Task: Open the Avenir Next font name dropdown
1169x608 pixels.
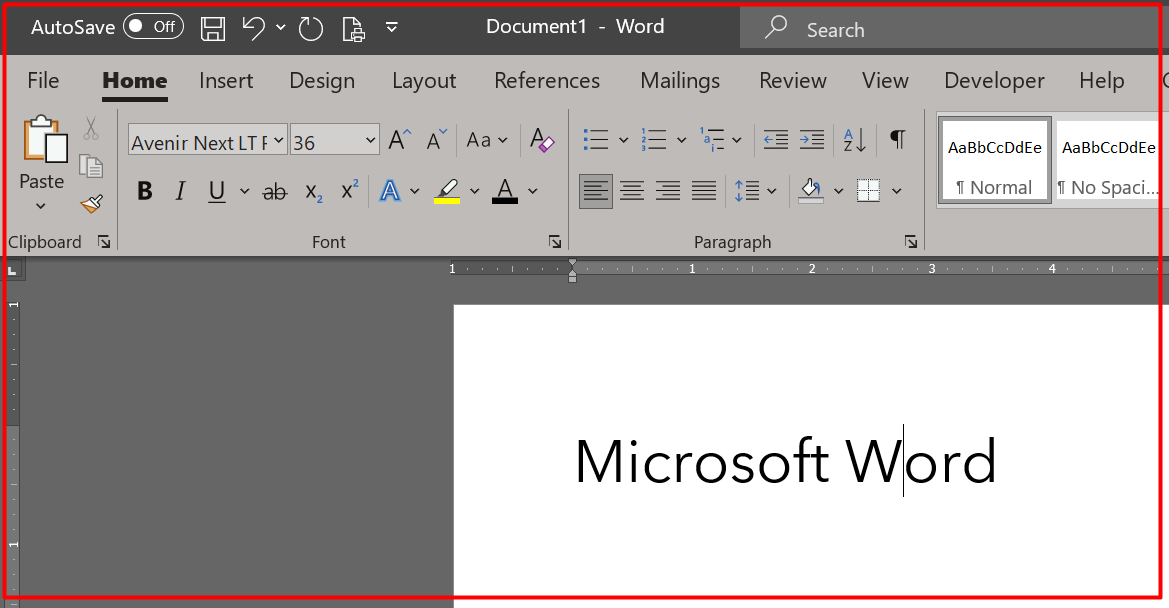Action: (278, 140)
